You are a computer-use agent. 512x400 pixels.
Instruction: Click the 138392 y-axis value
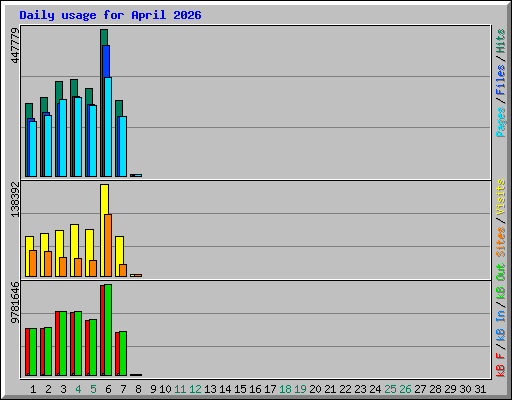coord(15,199)
